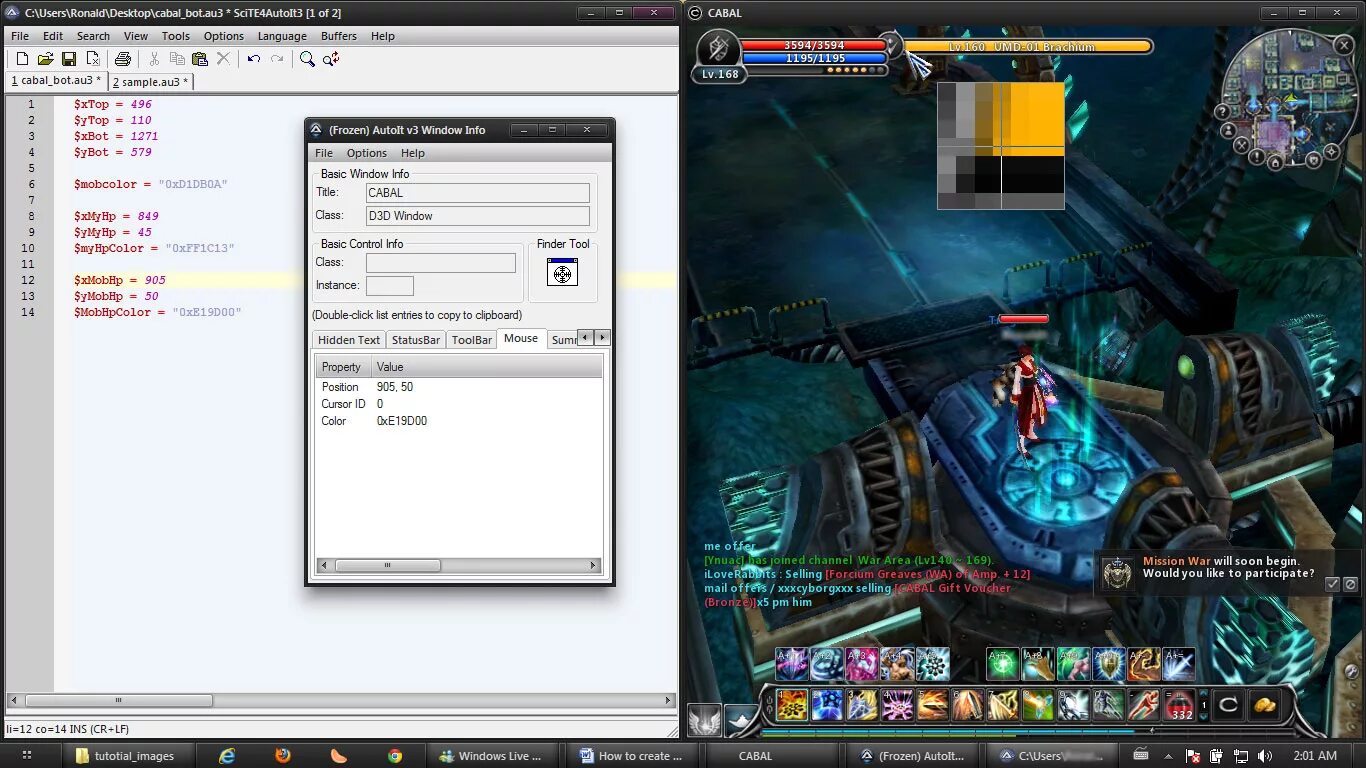Click the Delete X icon in SciTE toolbar

point(223,59)
